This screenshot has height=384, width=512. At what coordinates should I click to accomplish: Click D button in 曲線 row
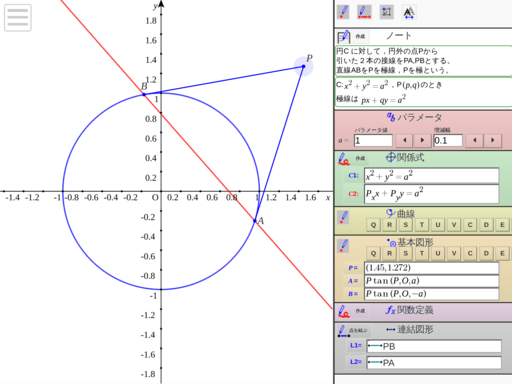486,225
